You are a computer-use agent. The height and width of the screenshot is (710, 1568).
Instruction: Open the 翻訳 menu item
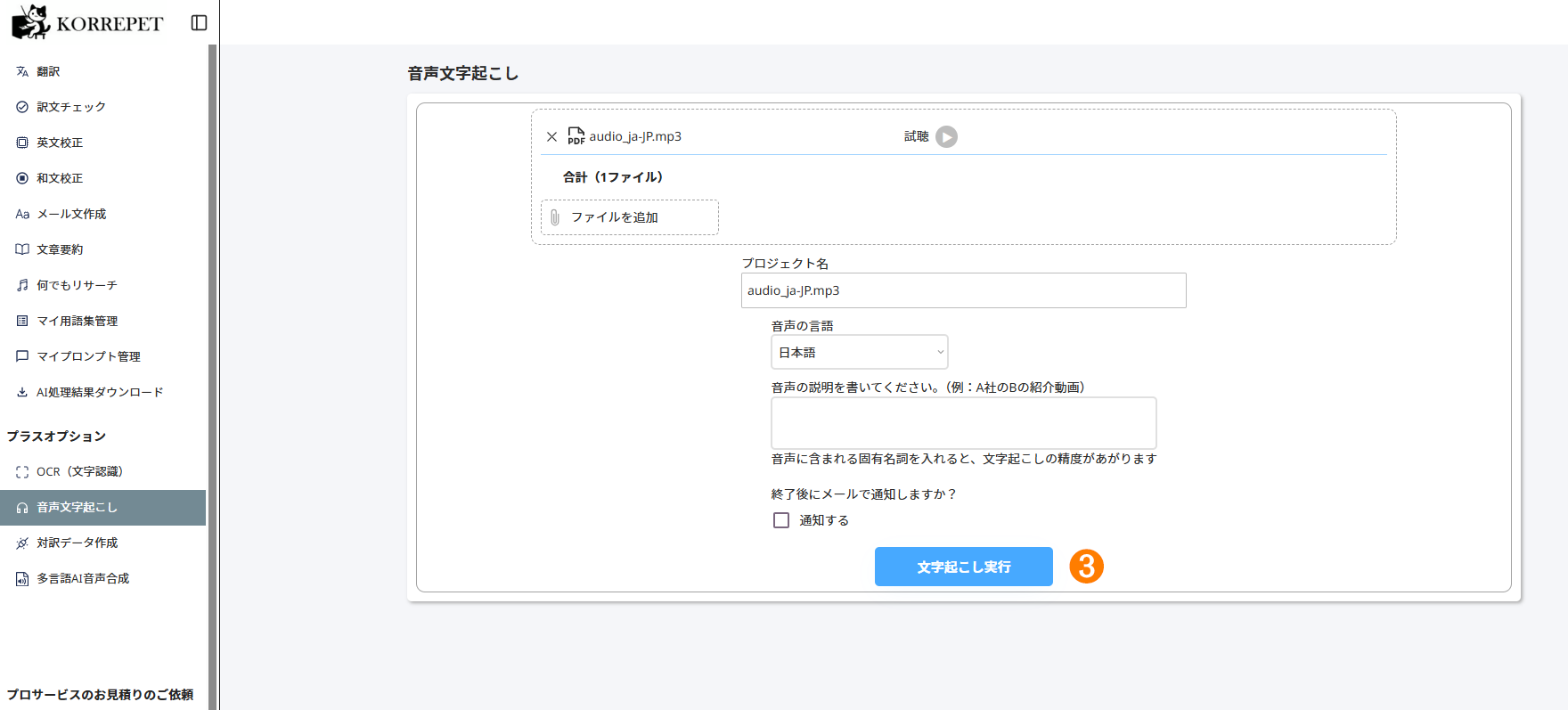point(102,71)
